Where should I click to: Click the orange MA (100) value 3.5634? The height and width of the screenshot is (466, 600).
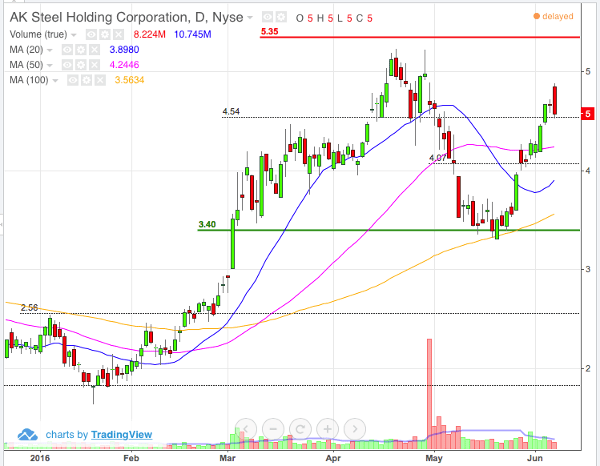click(129, 80)
